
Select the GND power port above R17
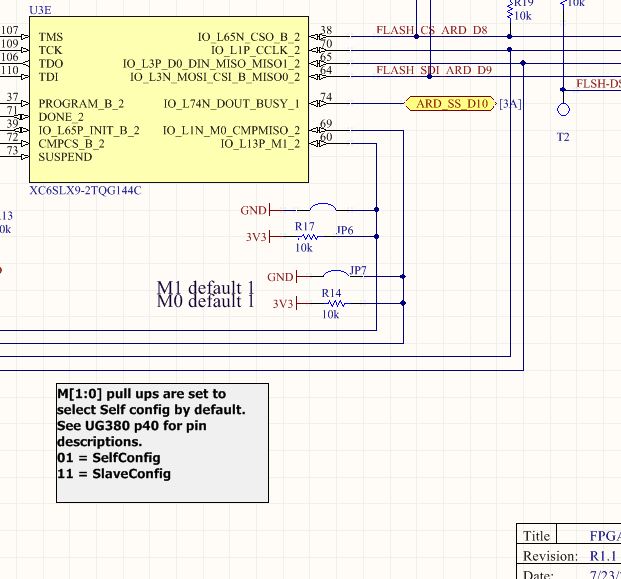point(254,210)
